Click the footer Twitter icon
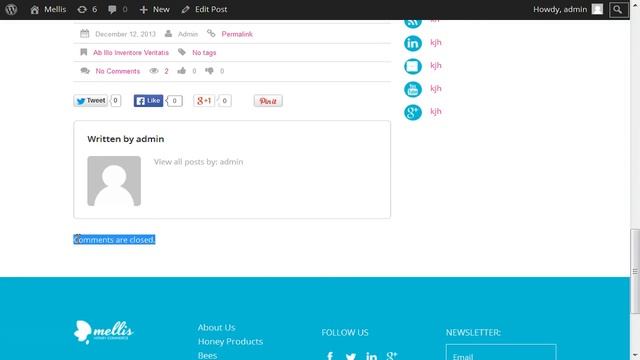 tap(351, 356)
